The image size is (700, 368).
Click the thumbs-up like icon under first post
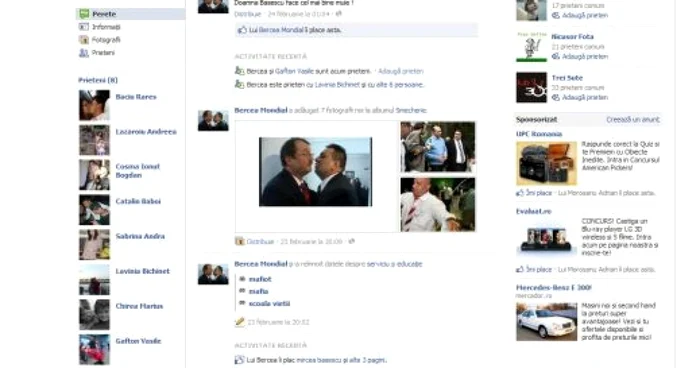tap(242, 30)
